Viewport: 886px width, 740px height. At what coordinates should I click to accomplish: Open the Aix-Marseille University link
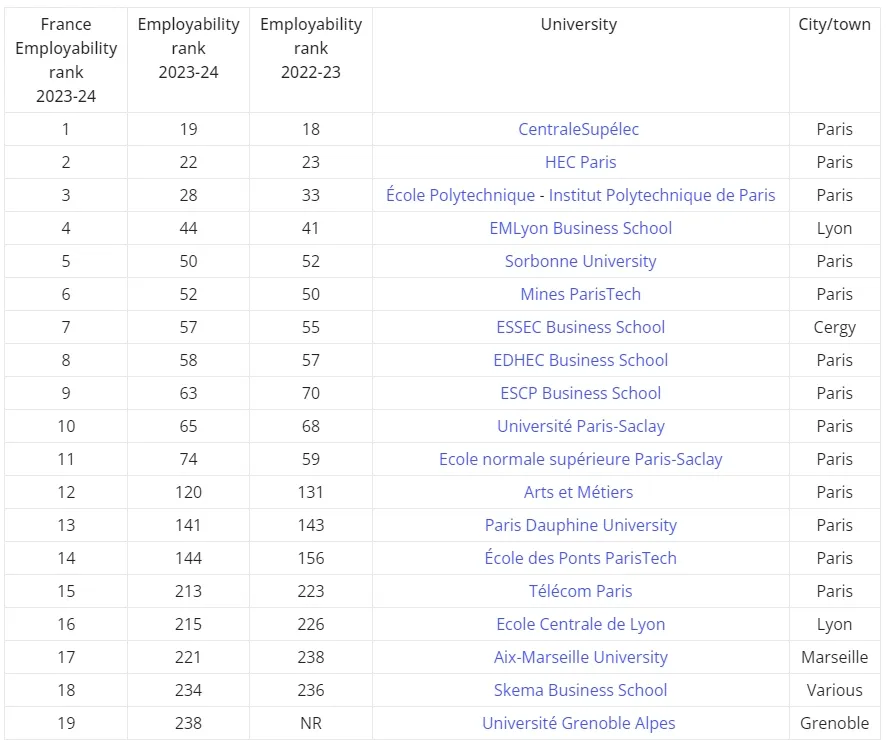(580, 657)
